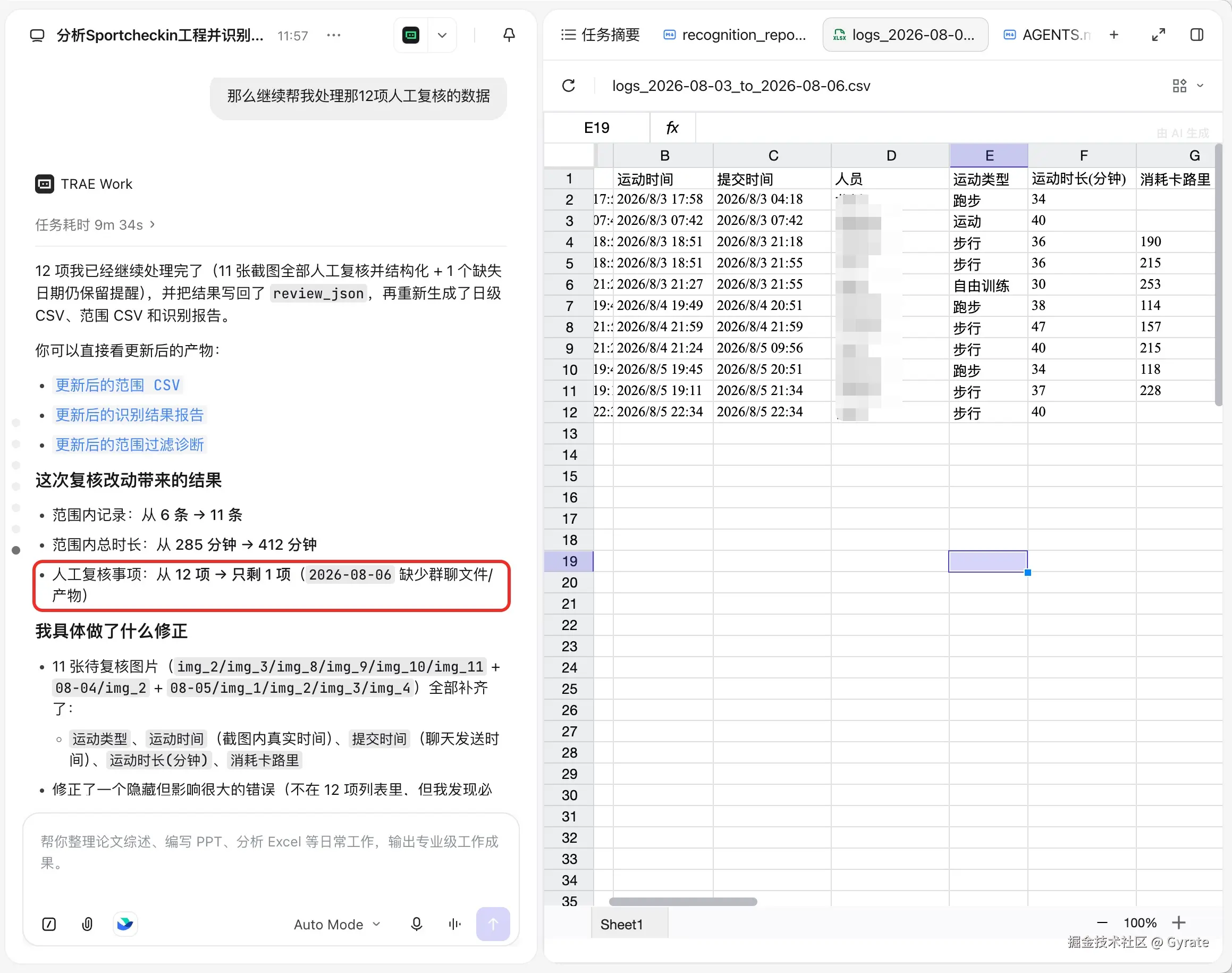Open the Auto Mode dropdown
The image size is (1232, 973).
point(337,924)
